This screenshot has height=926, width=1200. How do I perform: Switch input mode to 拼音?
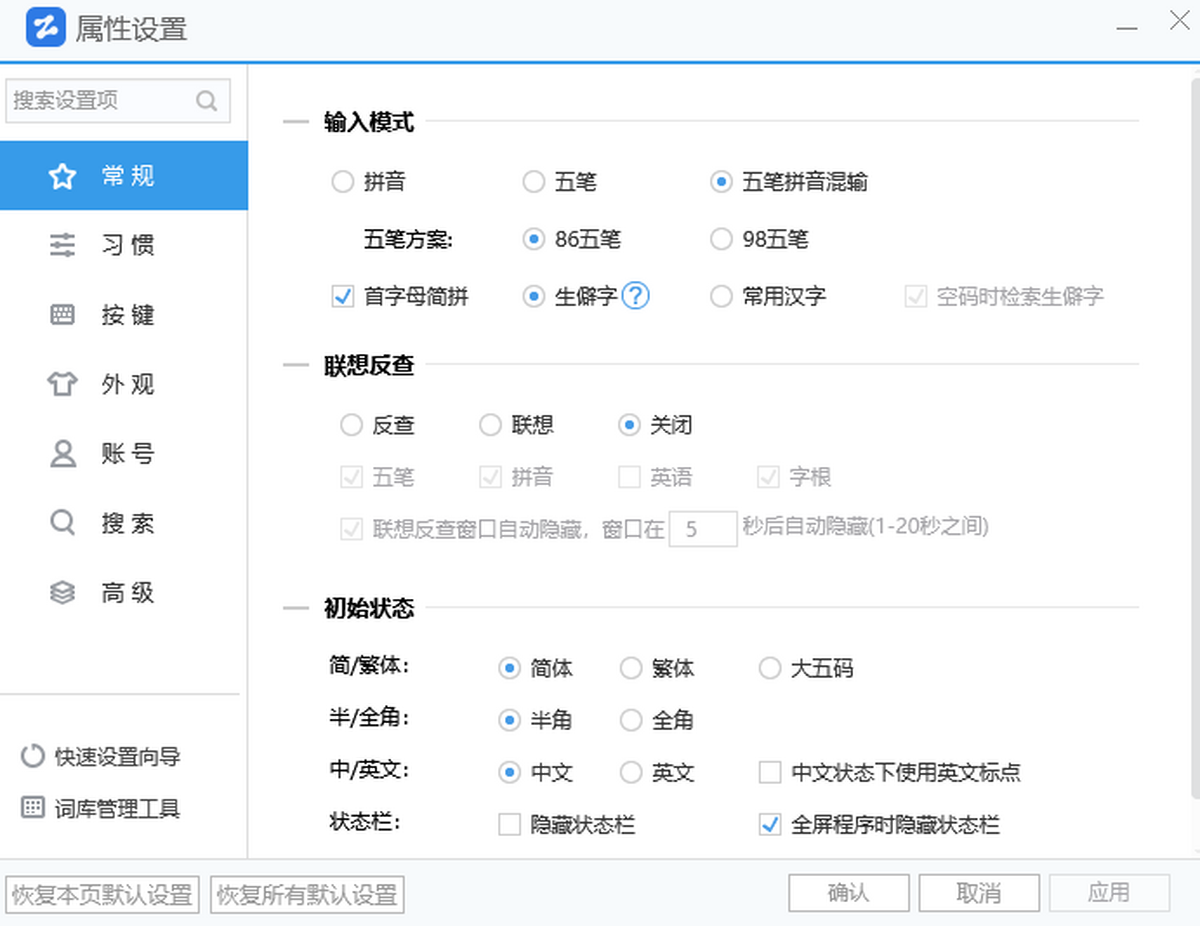(342, 182)
